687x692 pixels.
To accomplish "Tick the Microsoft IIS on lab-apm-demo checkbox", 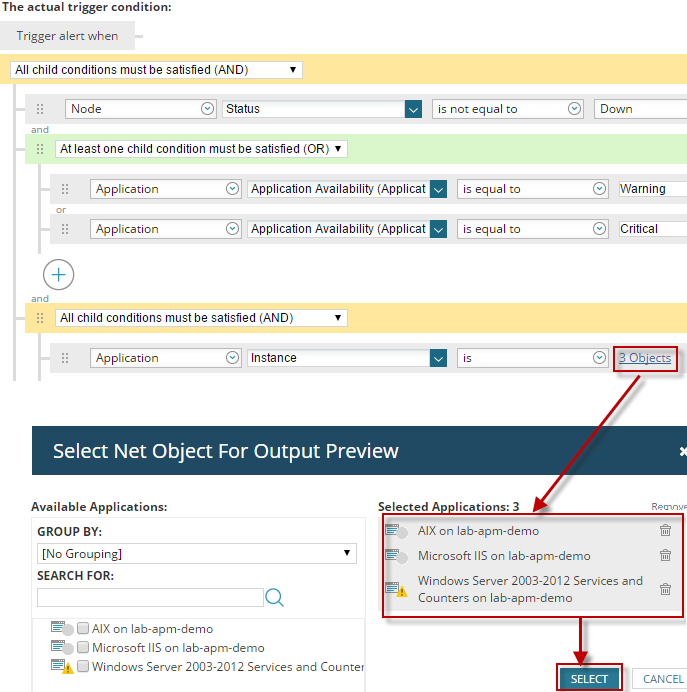I will [83, 648].
